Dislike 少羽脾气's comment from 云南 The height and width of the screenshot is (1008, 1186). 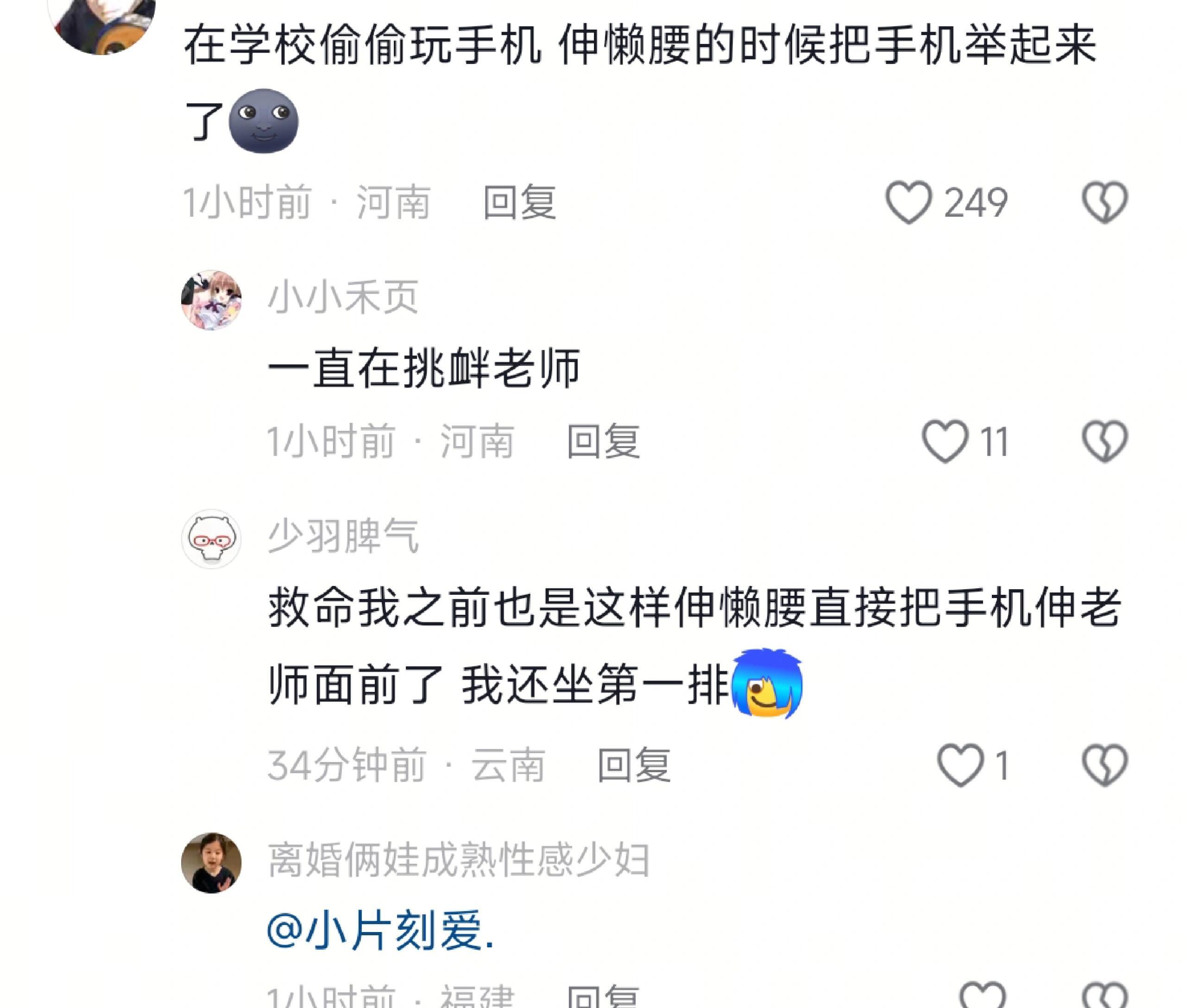1104,765
